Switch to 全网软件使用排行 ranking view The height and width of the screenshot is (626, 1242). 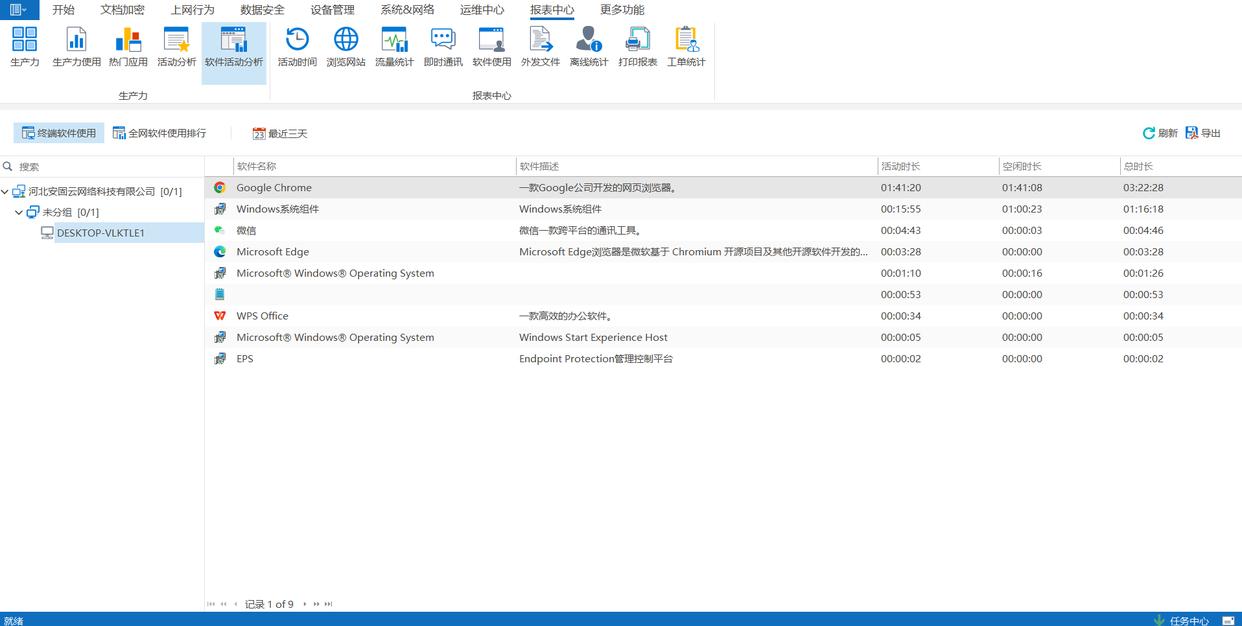[159, 133]
